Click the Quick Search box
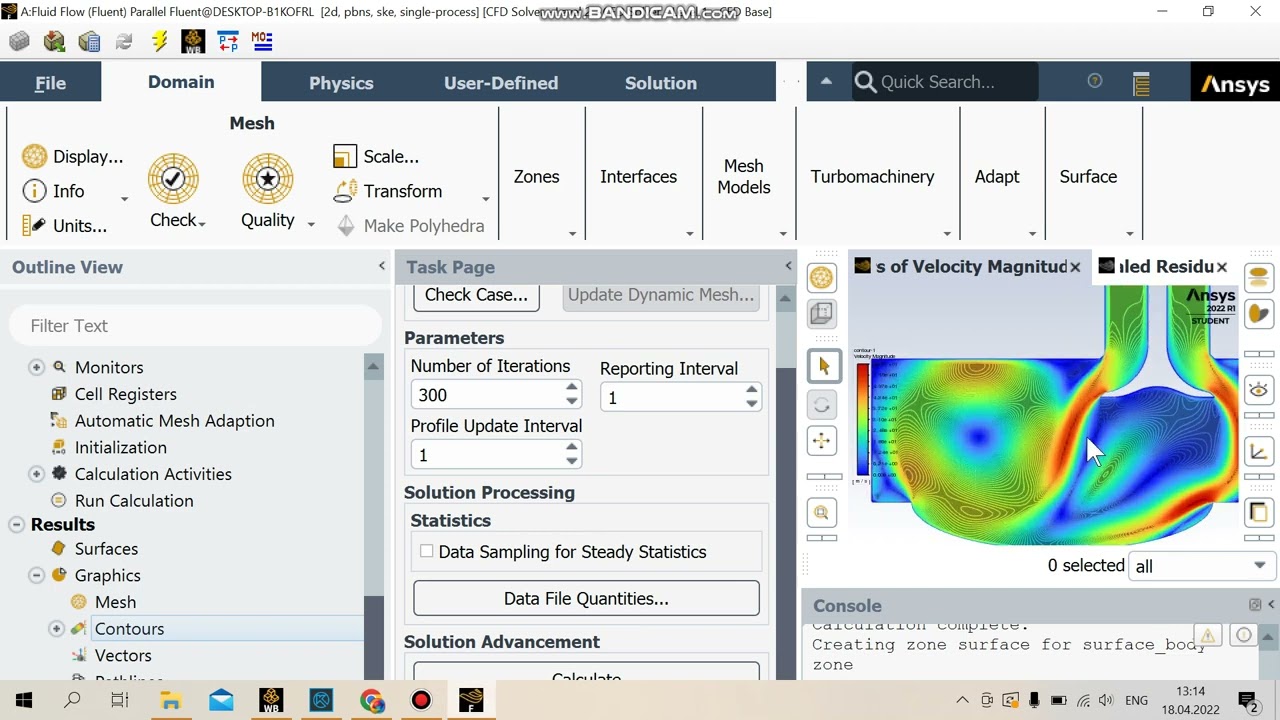Viewport: 1280px width, 720px height. (x=945, y=82)
